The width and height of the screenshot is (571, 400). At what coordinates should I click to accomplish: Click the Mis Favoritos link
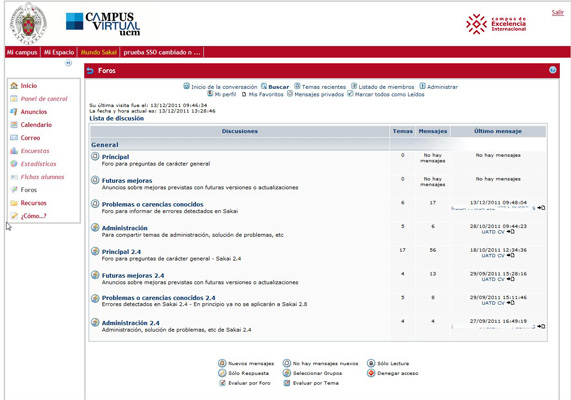[266, 94]
